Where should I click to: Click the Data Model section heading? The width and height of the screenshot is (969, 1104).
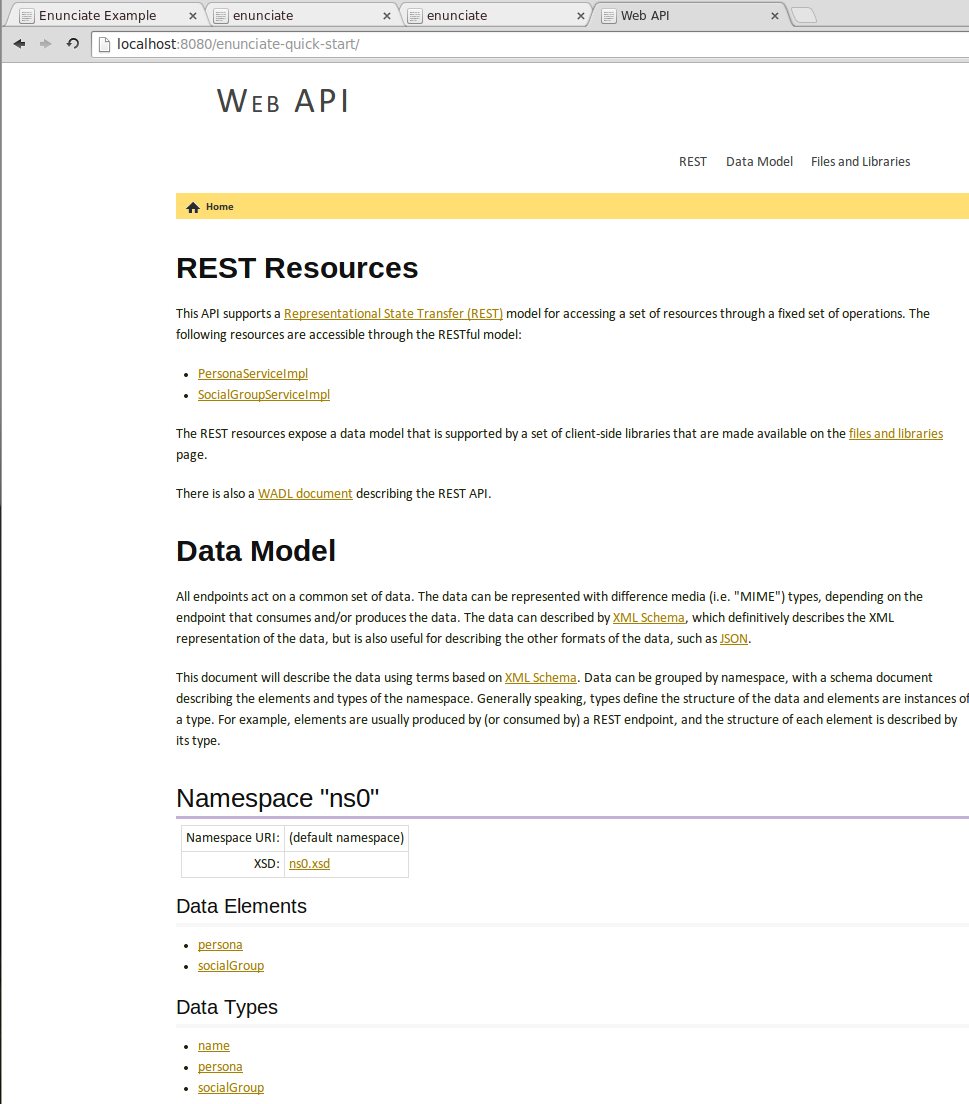[x=256, y=551]
